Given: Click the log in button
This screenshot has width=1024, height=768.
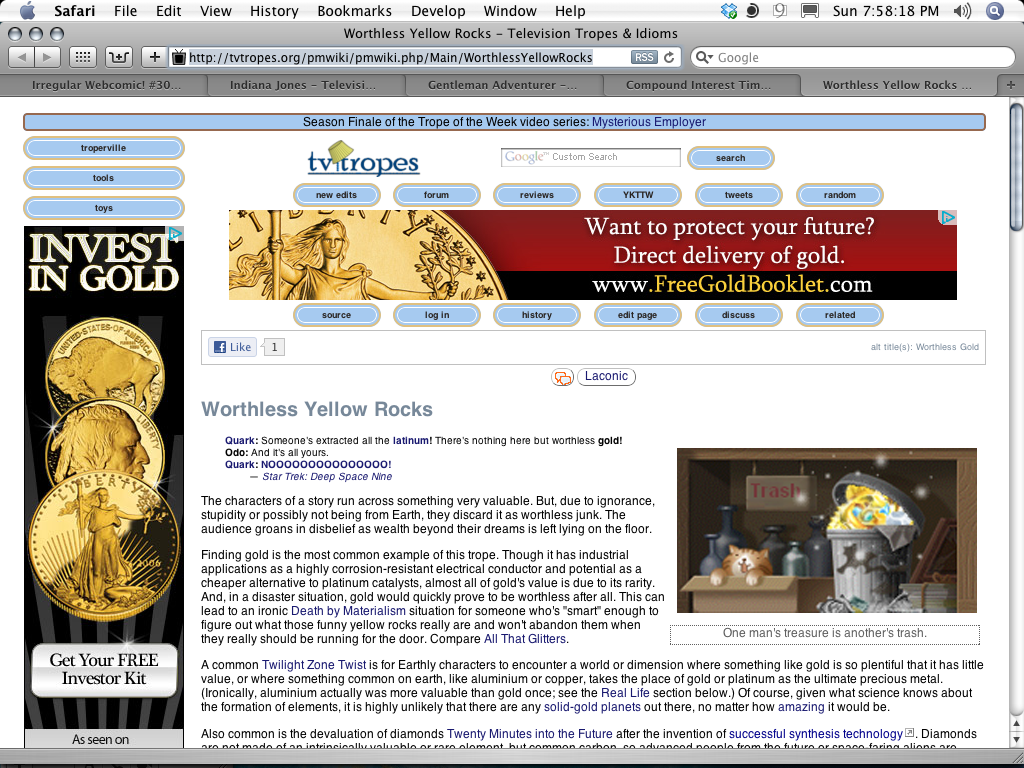Looking at the screenshot, I should 436,315.
